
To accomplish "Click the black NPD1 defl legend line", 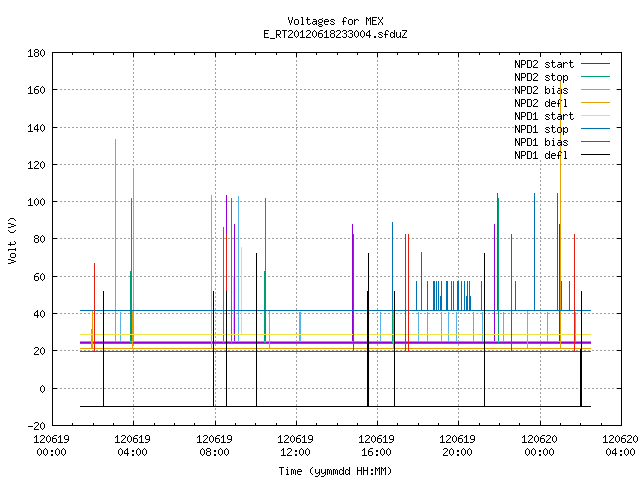I will (595, 155).
